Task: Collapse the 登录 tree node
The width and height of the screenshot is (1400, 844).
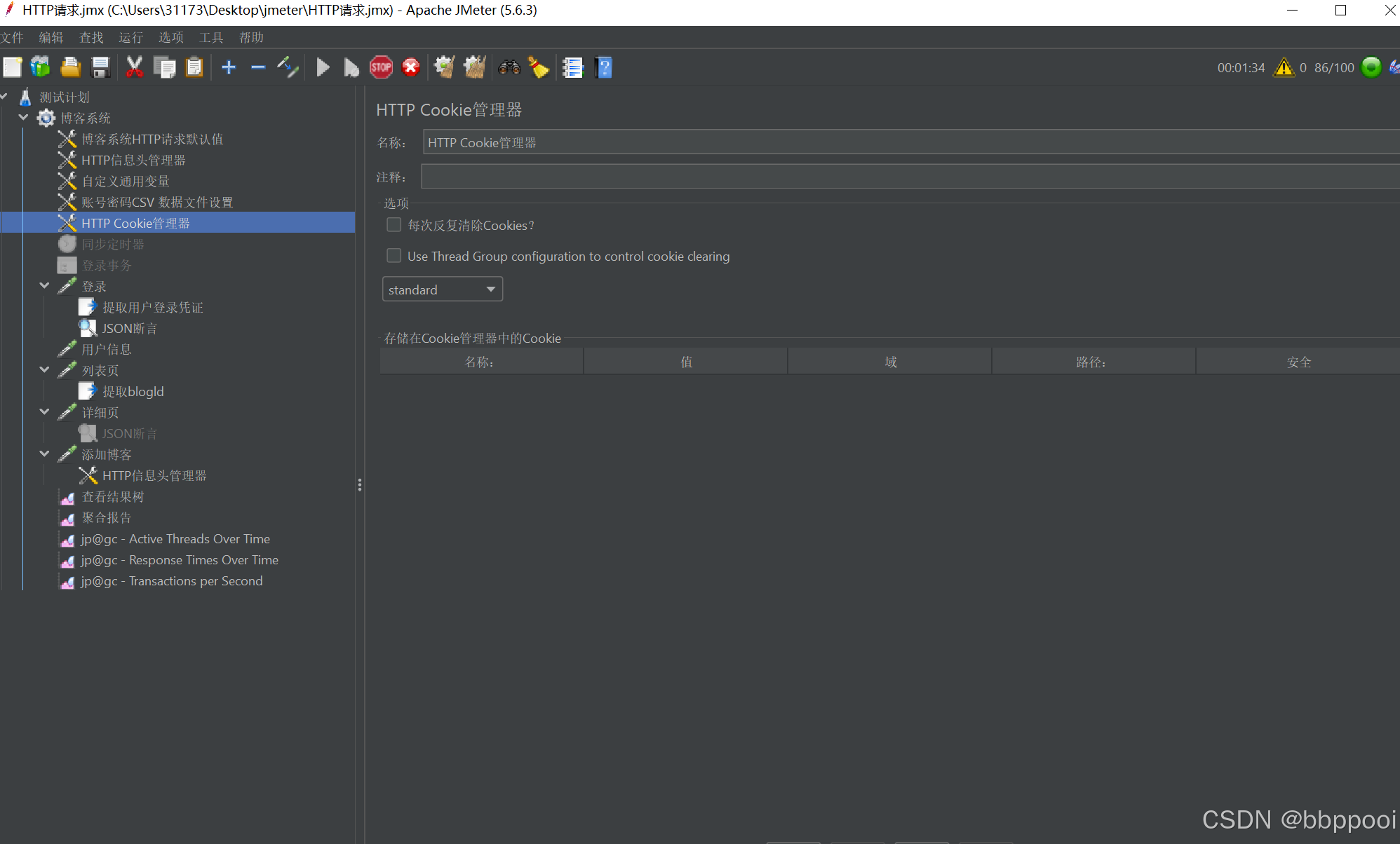Action: (44, 286)
